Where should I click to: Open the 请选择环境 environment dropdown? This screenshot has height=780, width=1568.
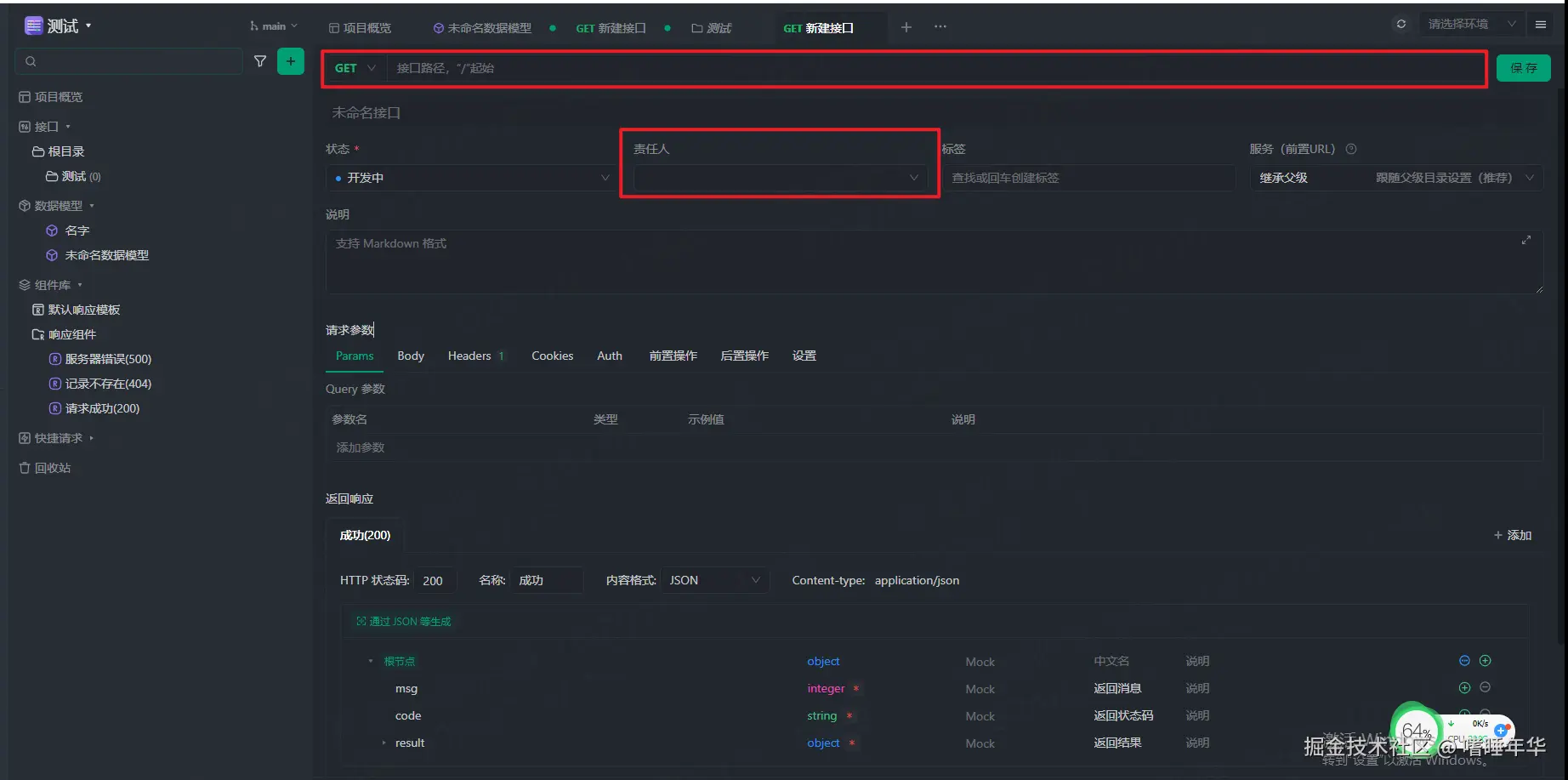[x=1471, y=24]
